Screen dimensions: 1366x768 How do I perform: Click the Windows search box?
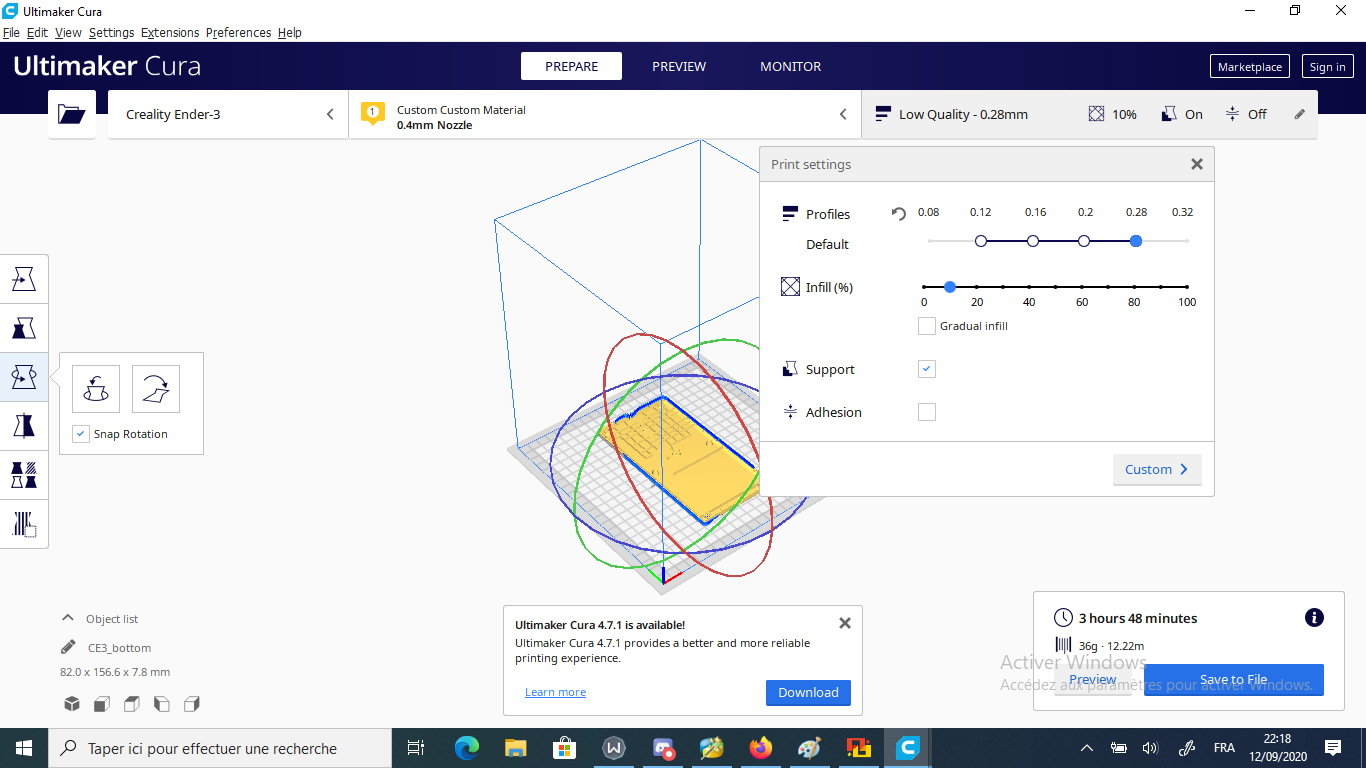pyautogui.click(x=220, y=748)
